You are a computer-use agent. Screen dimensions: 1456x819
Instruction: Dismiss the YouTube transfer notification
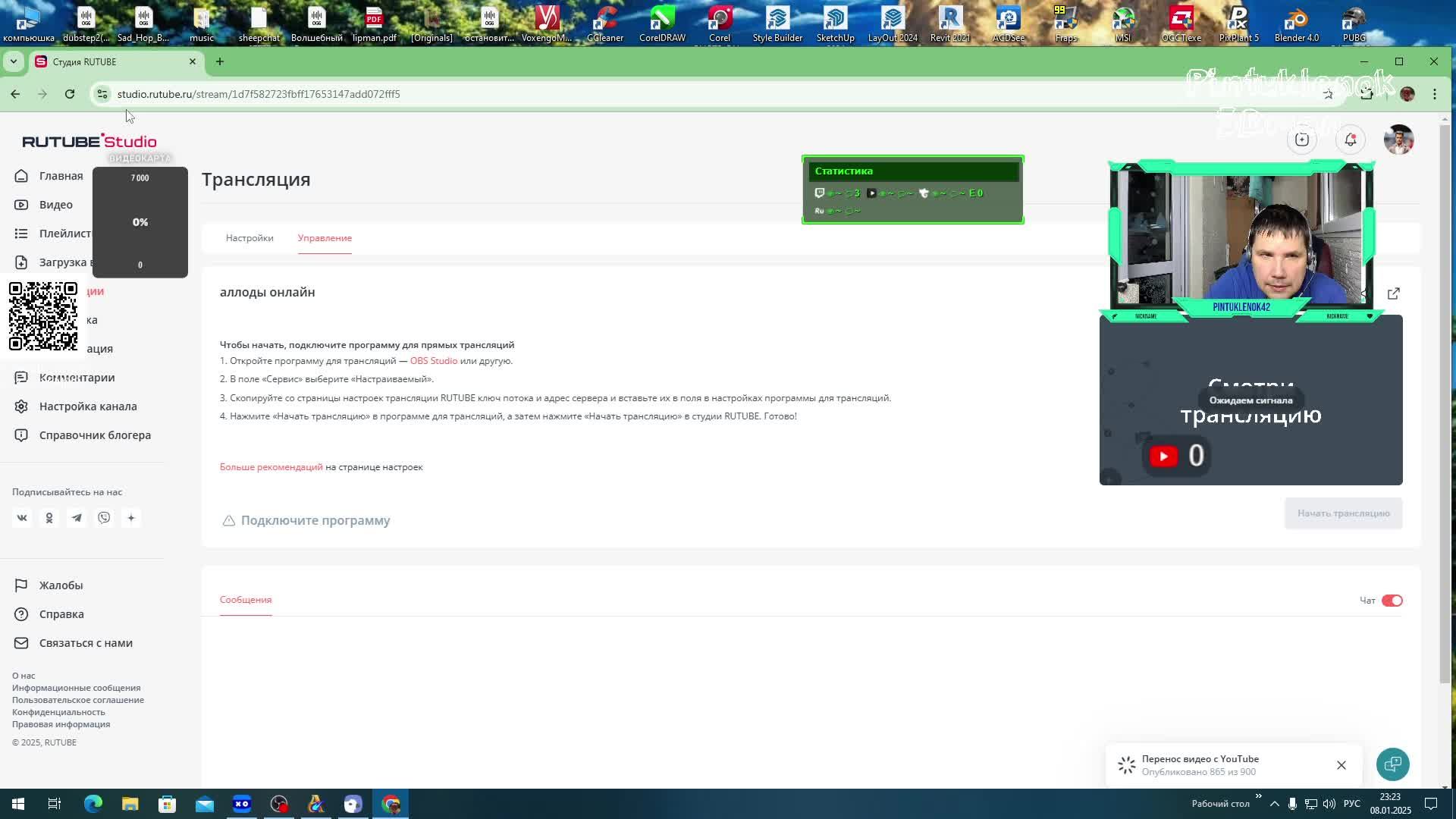coord(1341,765)
